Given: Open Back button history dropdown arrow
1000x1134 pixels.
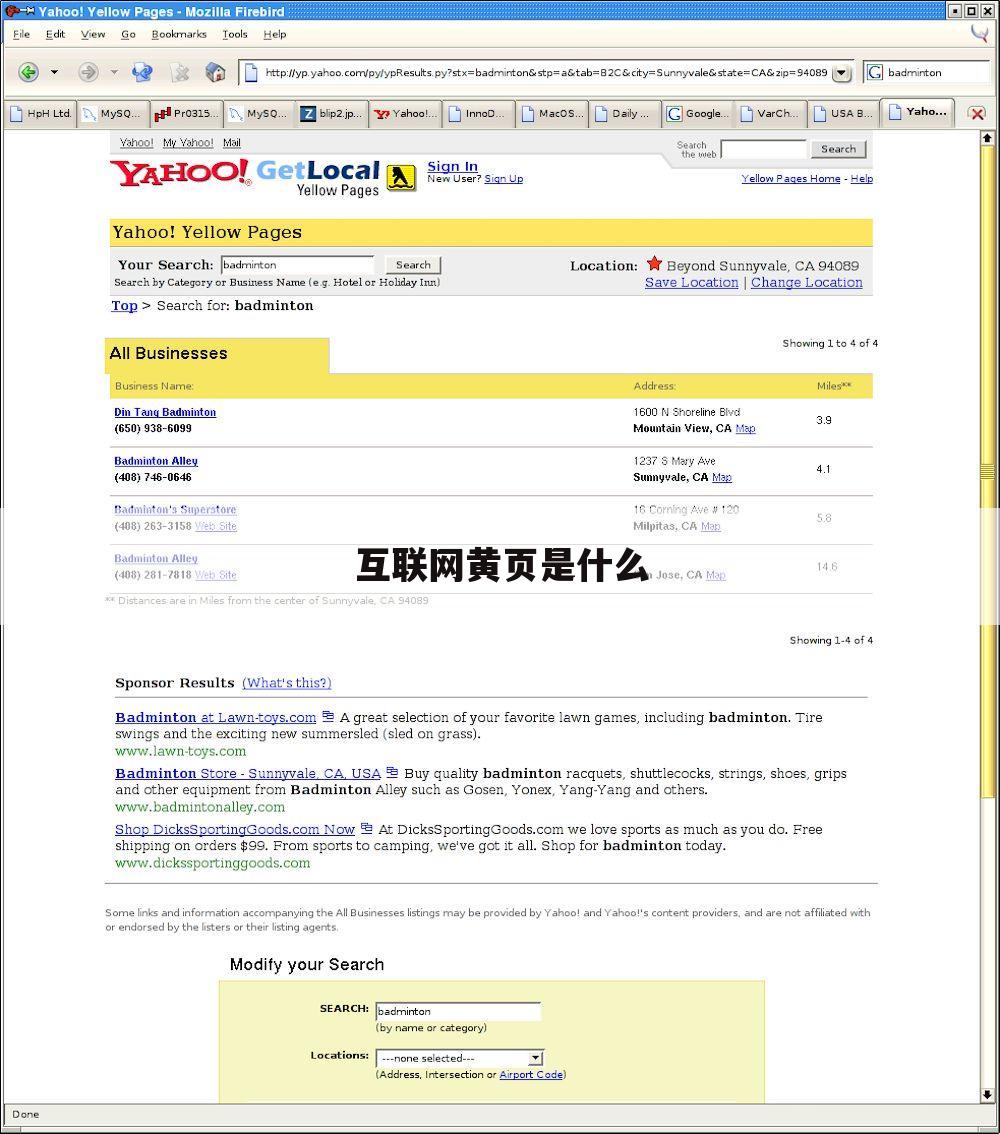Looking at the screenshot, I should tap(54, 72).
